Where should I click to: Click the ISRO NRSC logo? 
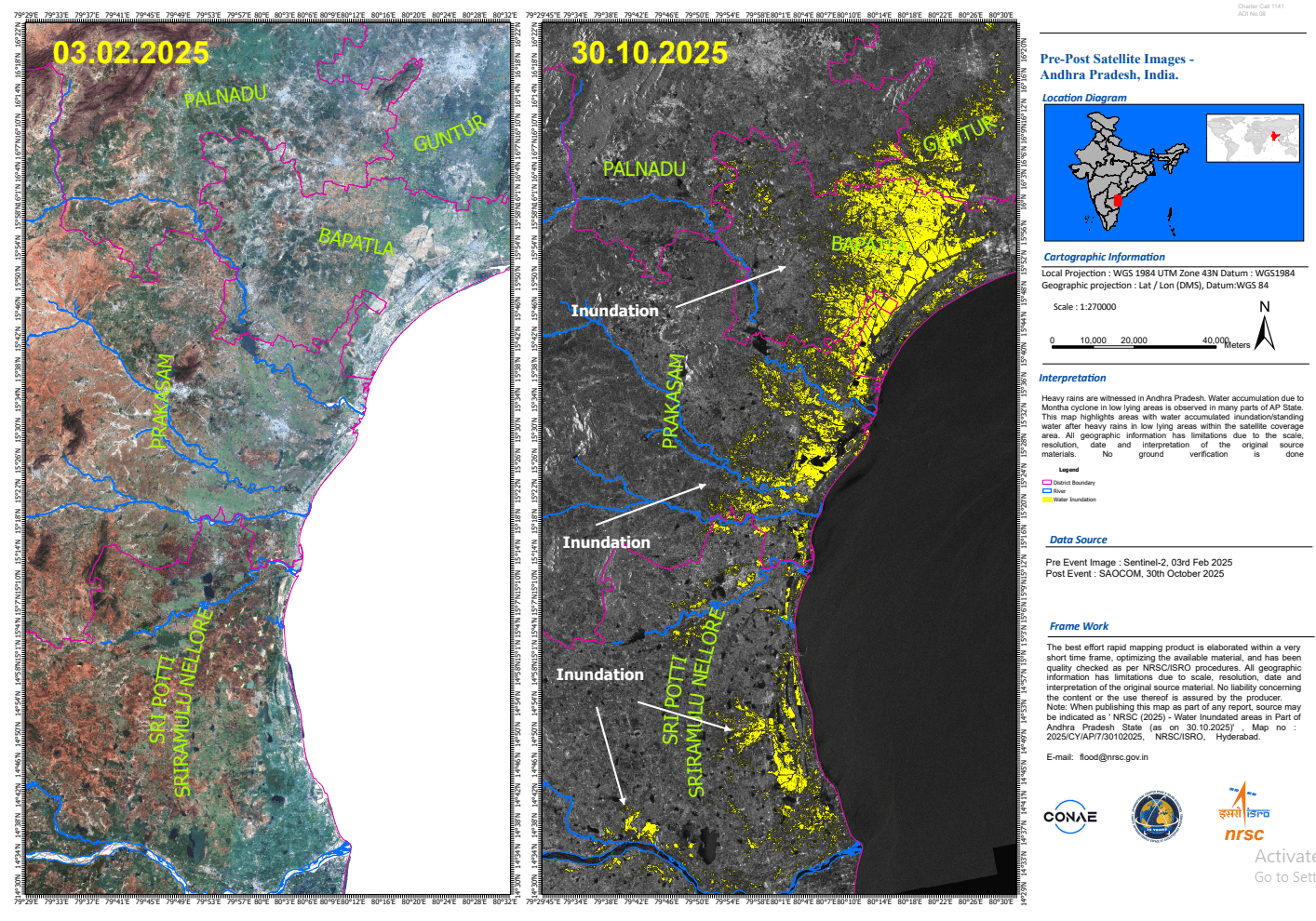(1244, 814)
